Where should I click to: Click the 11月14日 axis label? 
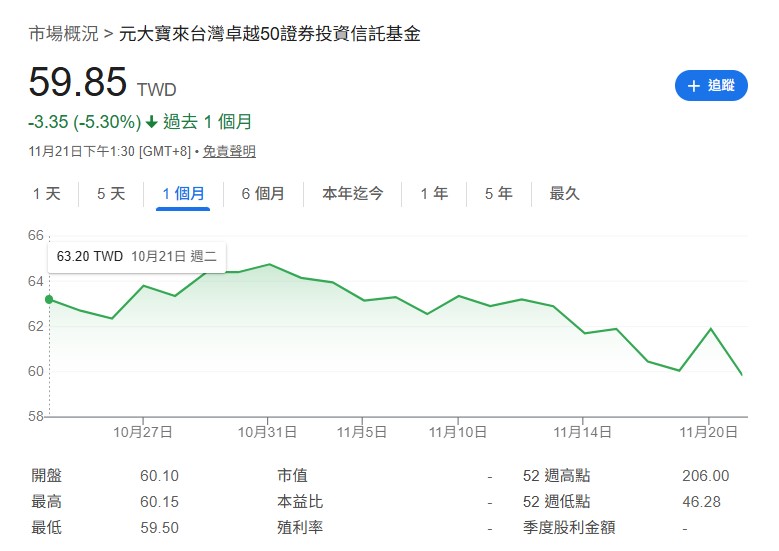[x=582, y=432]
